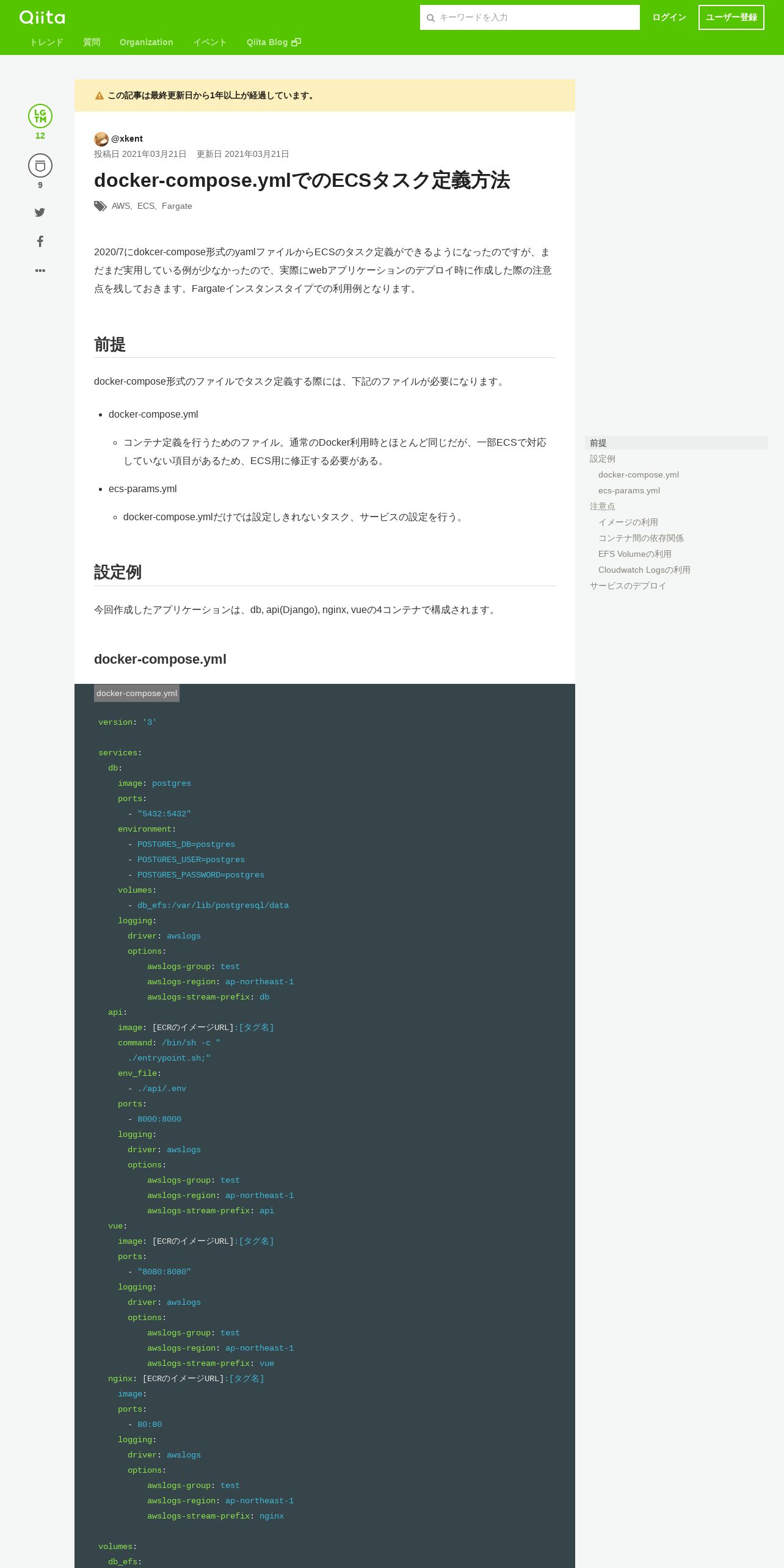This screenshot has height=1568, width=784.
Task: Click the stock count 9
Action: click(x=40, y=185)
